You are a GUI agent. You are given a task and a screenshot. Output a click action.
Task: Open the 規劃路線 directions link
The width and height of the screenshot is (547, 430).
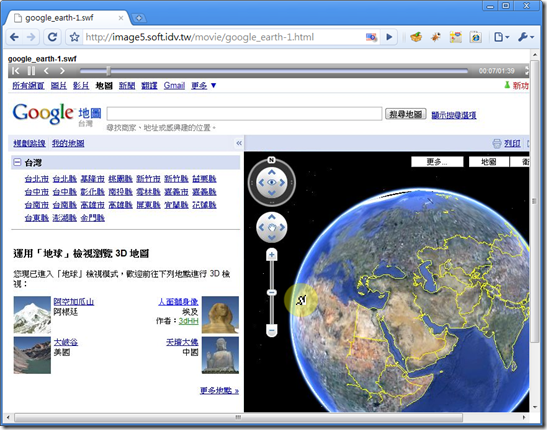(x=29, y=143)
